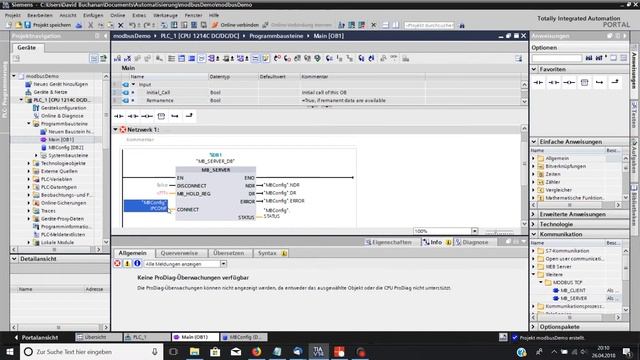Click the undo arrow in main toolbar
The width and height of the screenshot is (640, 360).
(131, 25)
